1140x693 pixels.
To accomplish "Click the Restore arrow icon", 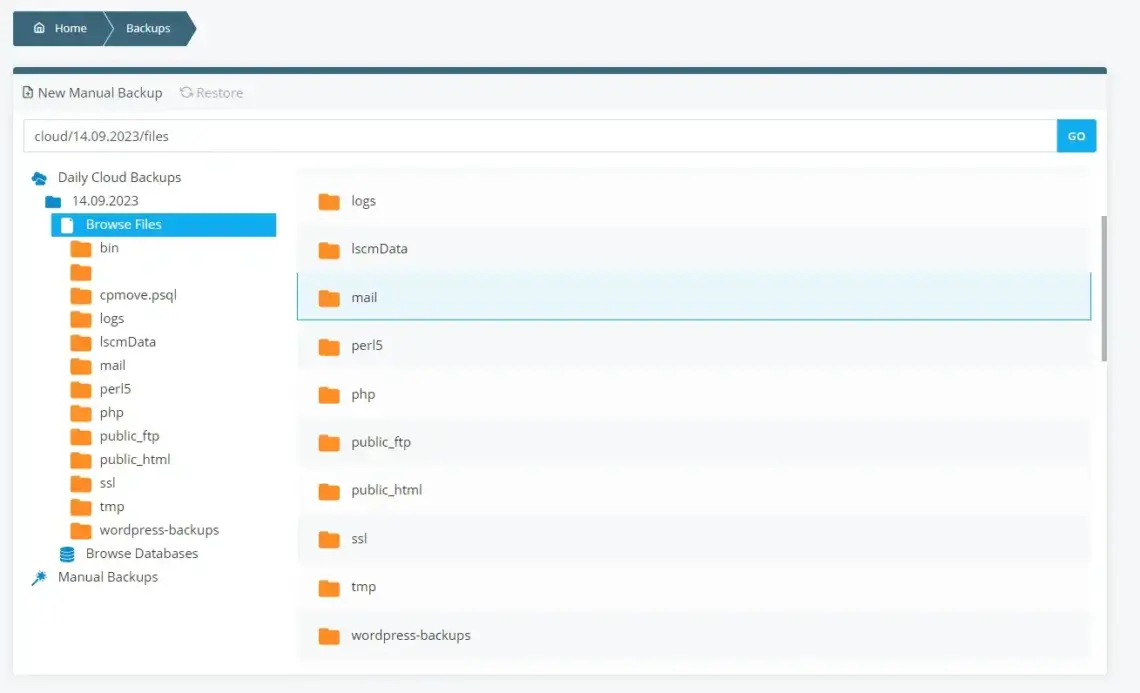I will tap(186, 92).
